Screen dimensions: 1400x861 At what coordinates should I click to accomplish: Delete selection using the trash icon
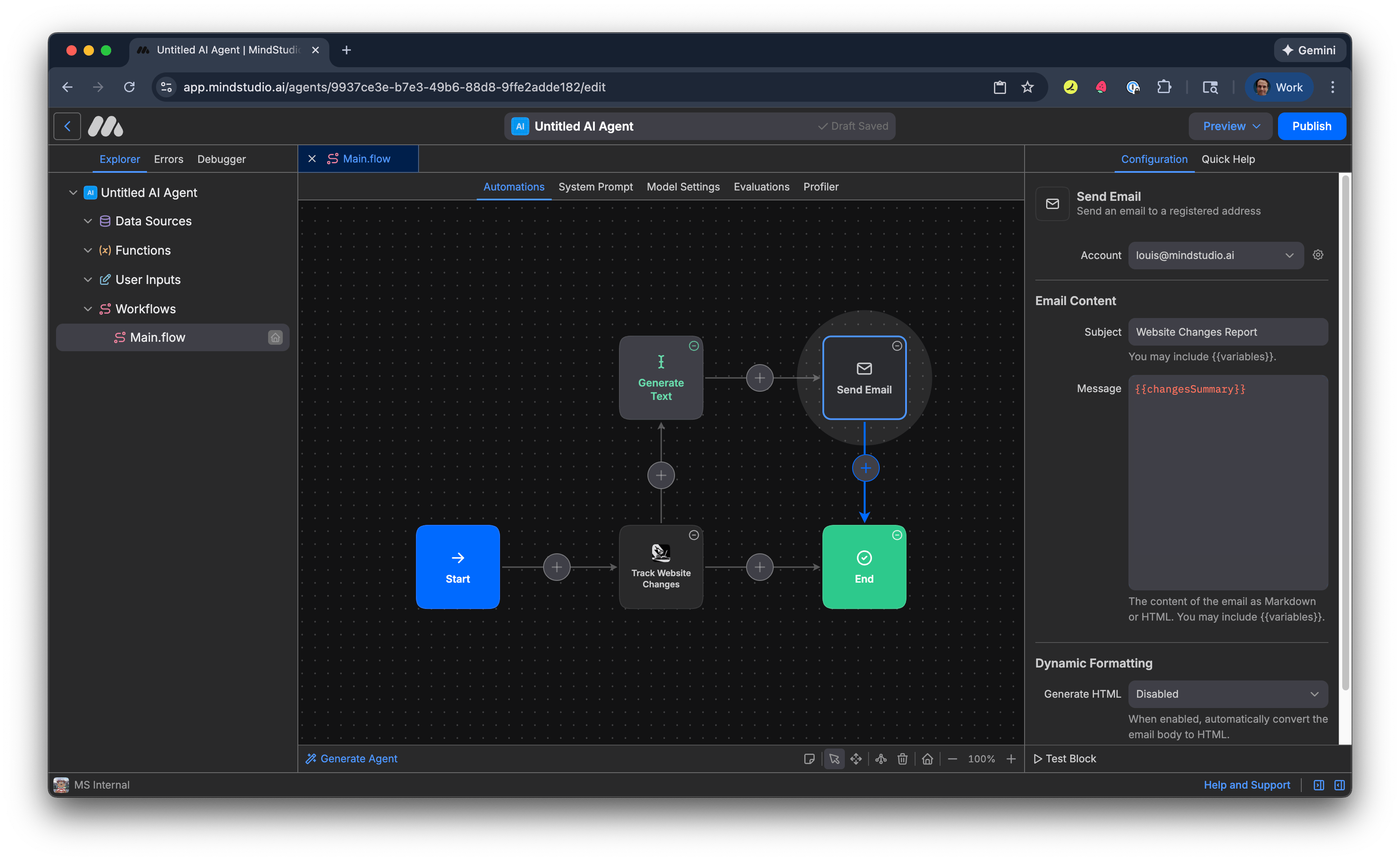[902, 758]
